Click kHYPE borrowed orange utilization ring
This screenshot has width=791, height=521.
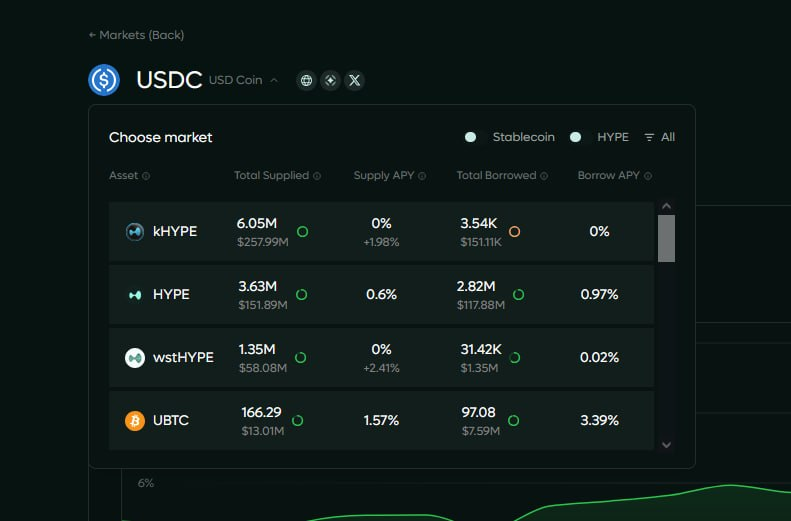pos(515,231)
